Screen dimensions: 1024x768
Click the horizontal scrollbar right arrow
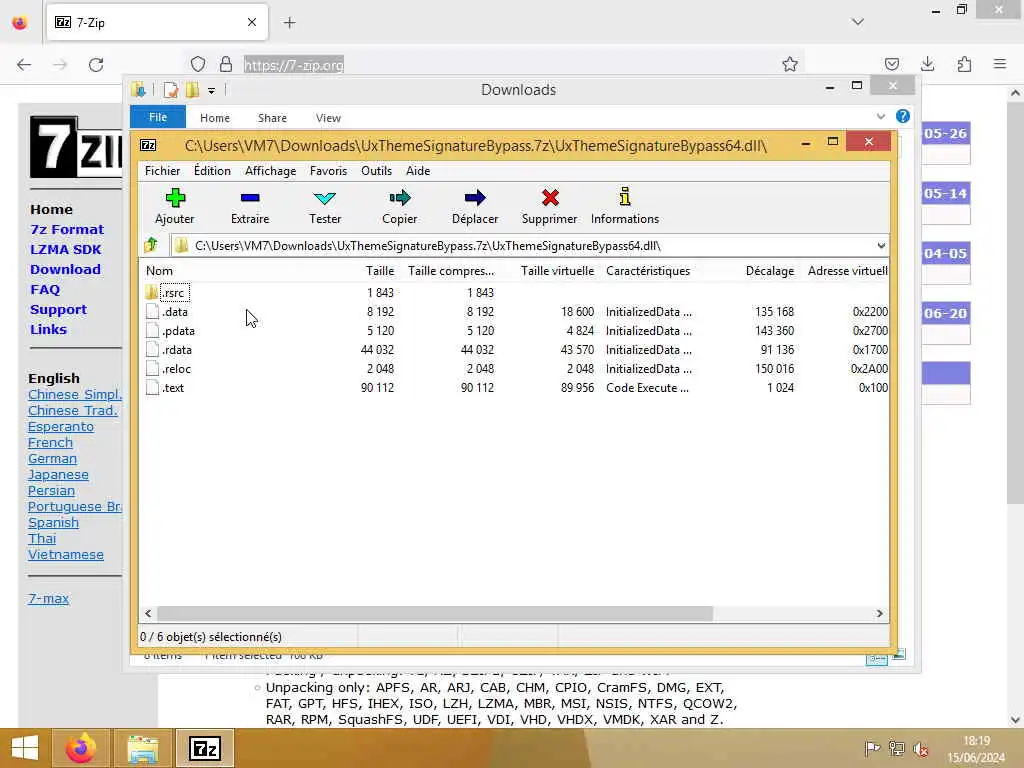880,613
